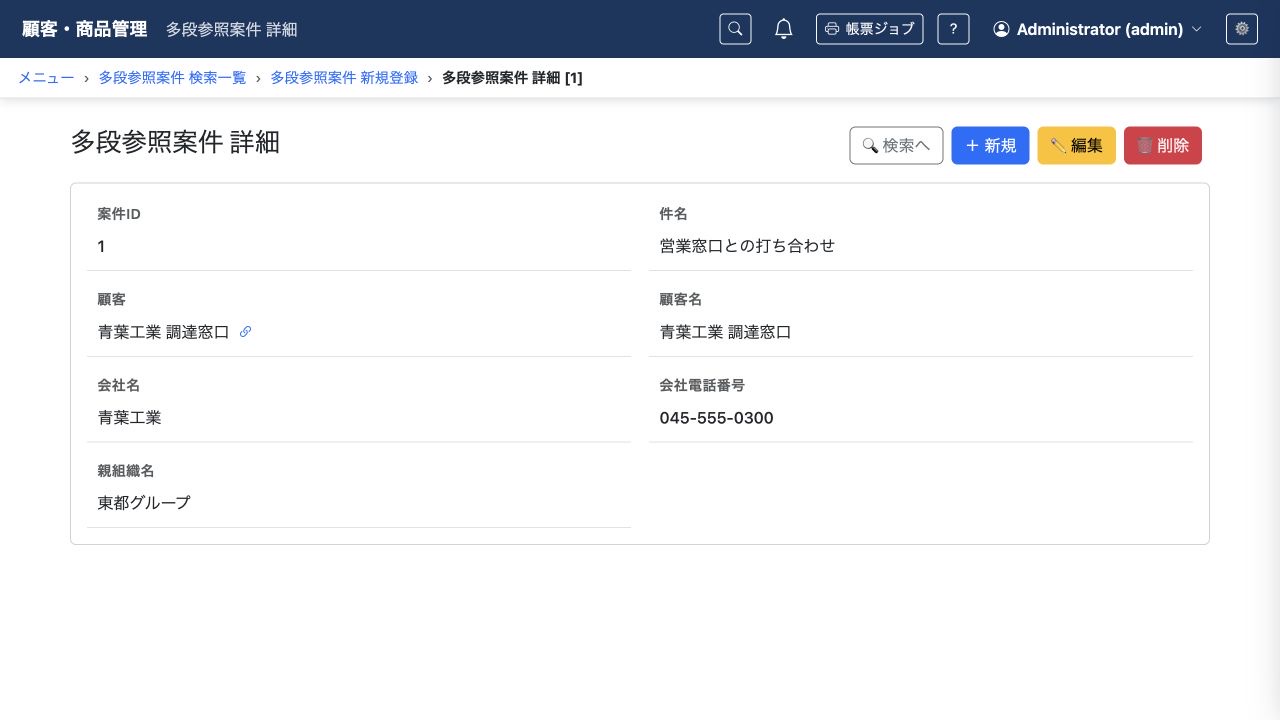The height and width of the screenshot is (720, 1280).
Task: Open the search magnifier icon in header
Action: click(735, 29)
